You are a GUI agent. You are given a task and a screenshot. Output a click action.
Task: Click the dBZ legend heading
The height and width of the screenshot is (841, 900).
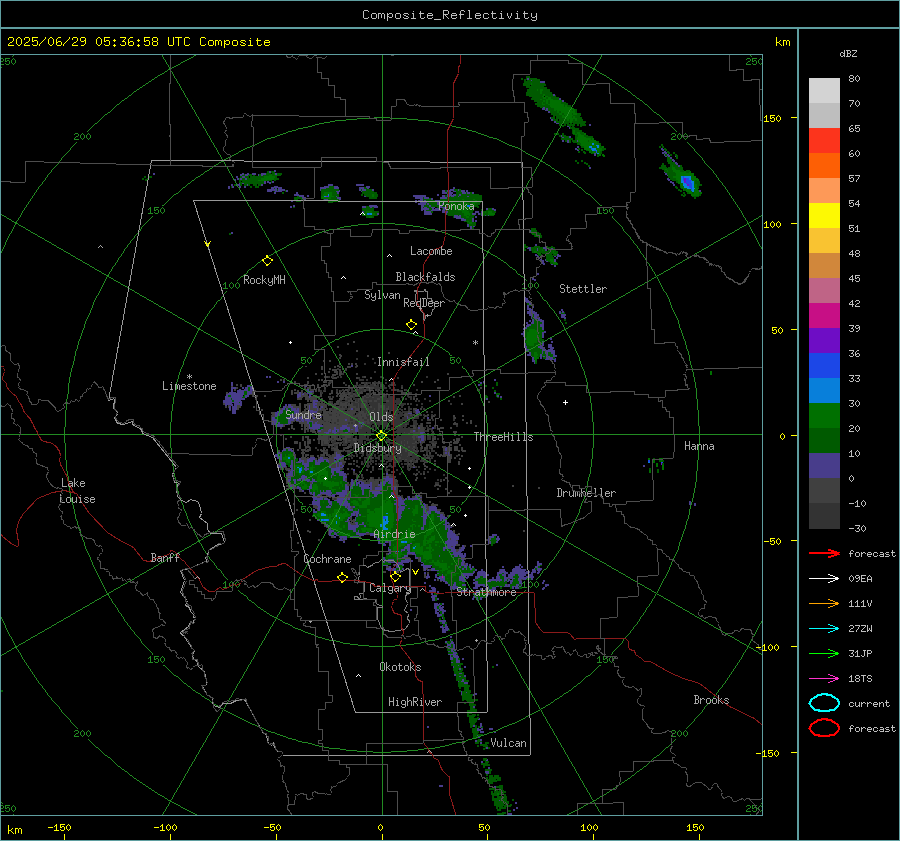(848, 53)
